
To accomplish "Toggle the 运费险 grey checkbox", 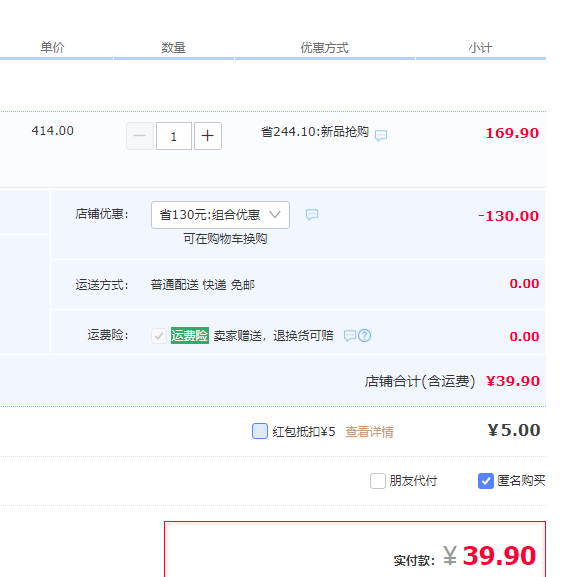I will [159, 336].
